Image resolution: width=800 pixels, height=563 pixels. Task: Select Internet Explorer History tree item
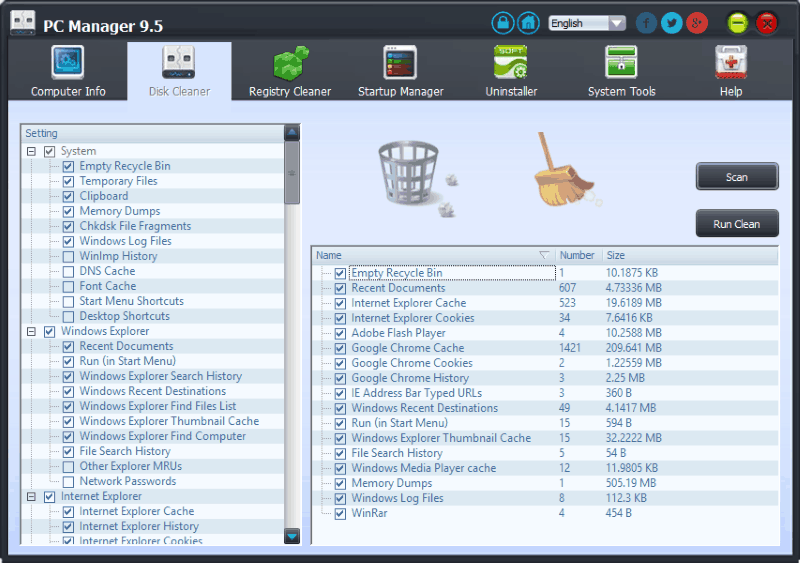[139, 526]
